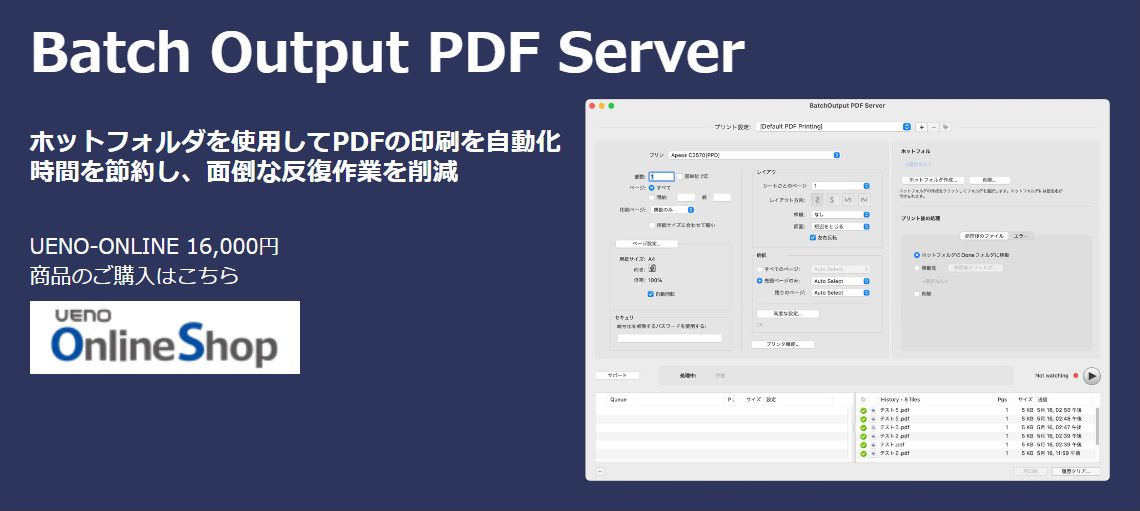This screenshot has height=511, width=1140.
Task: Select delete after printing radio
Action: pos(917,294)
